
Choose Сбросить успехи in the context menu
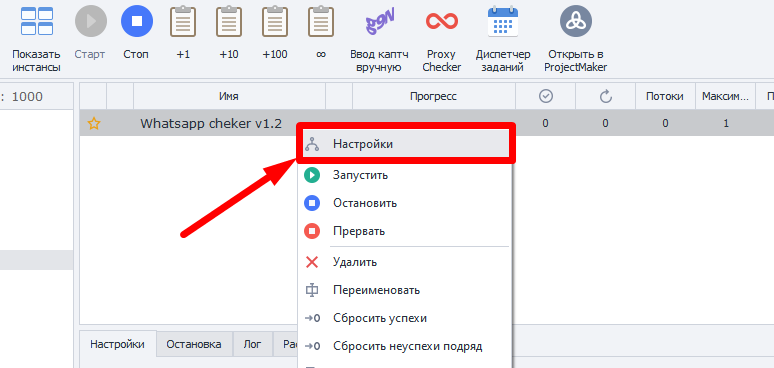pos(405,318)
